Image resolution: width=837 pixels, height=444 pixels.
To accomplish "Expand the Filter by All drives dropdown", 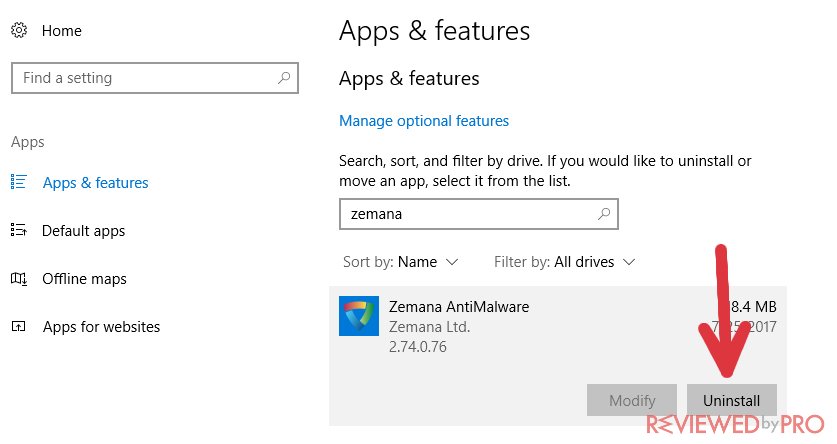I will pyautogui.click(x=564, y=262).
